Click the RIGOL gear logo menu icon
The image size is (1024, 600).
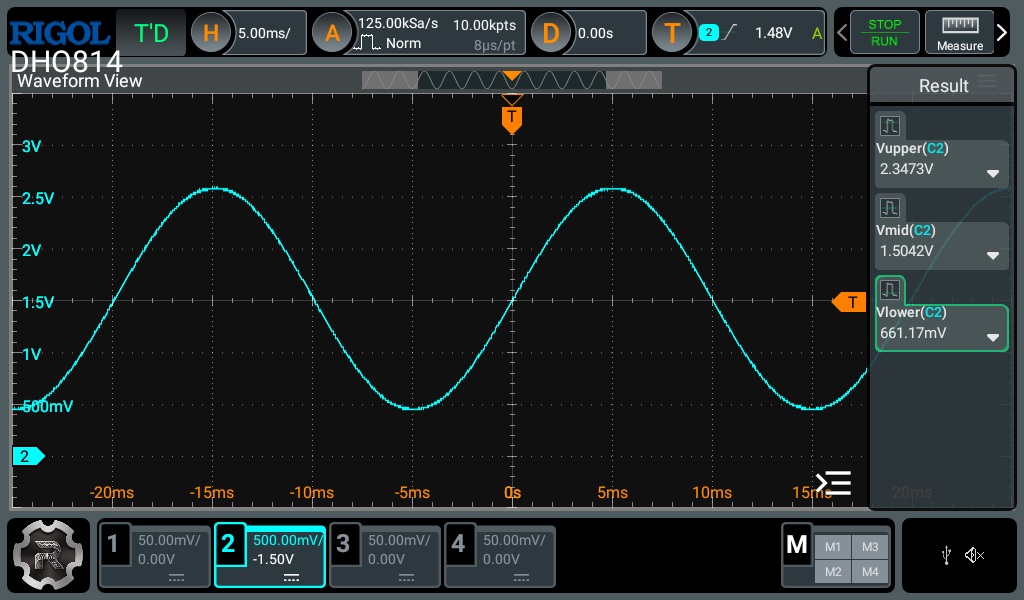coord(50,556)
